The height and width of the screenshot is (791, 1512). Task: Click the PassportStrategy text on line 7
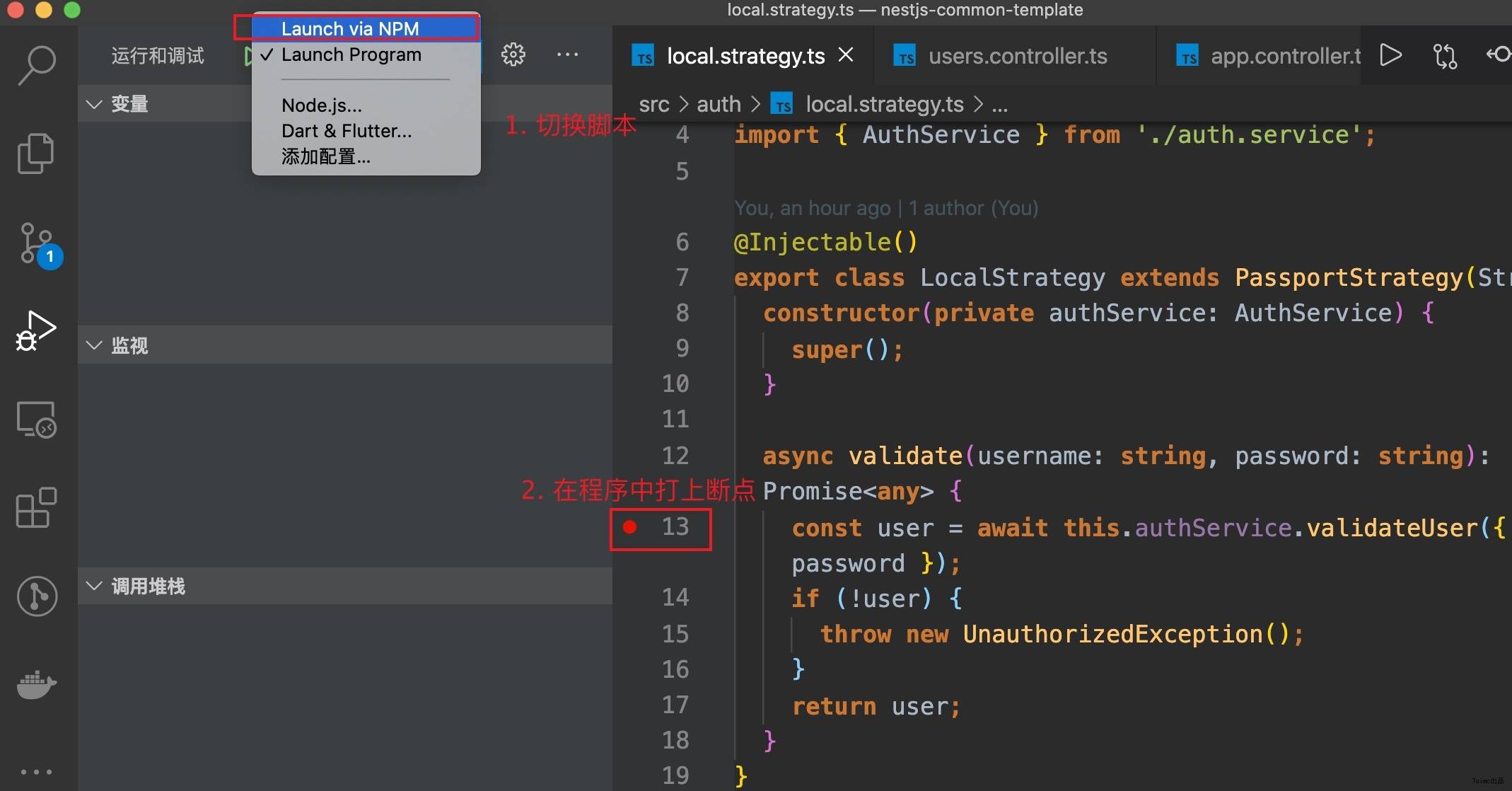[x=1349, y=277]
